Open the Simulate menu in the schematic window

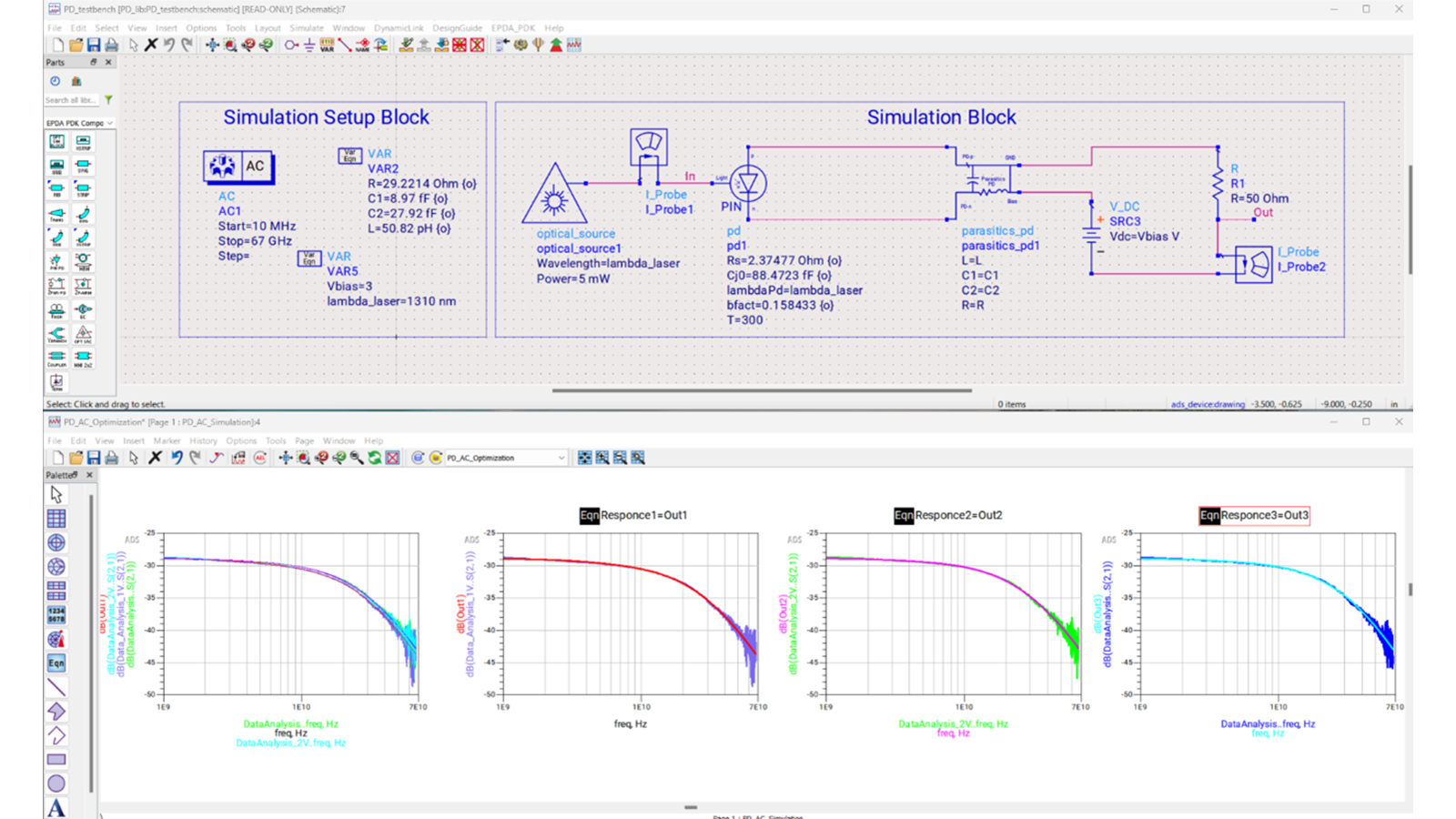[x=307, y=27]
